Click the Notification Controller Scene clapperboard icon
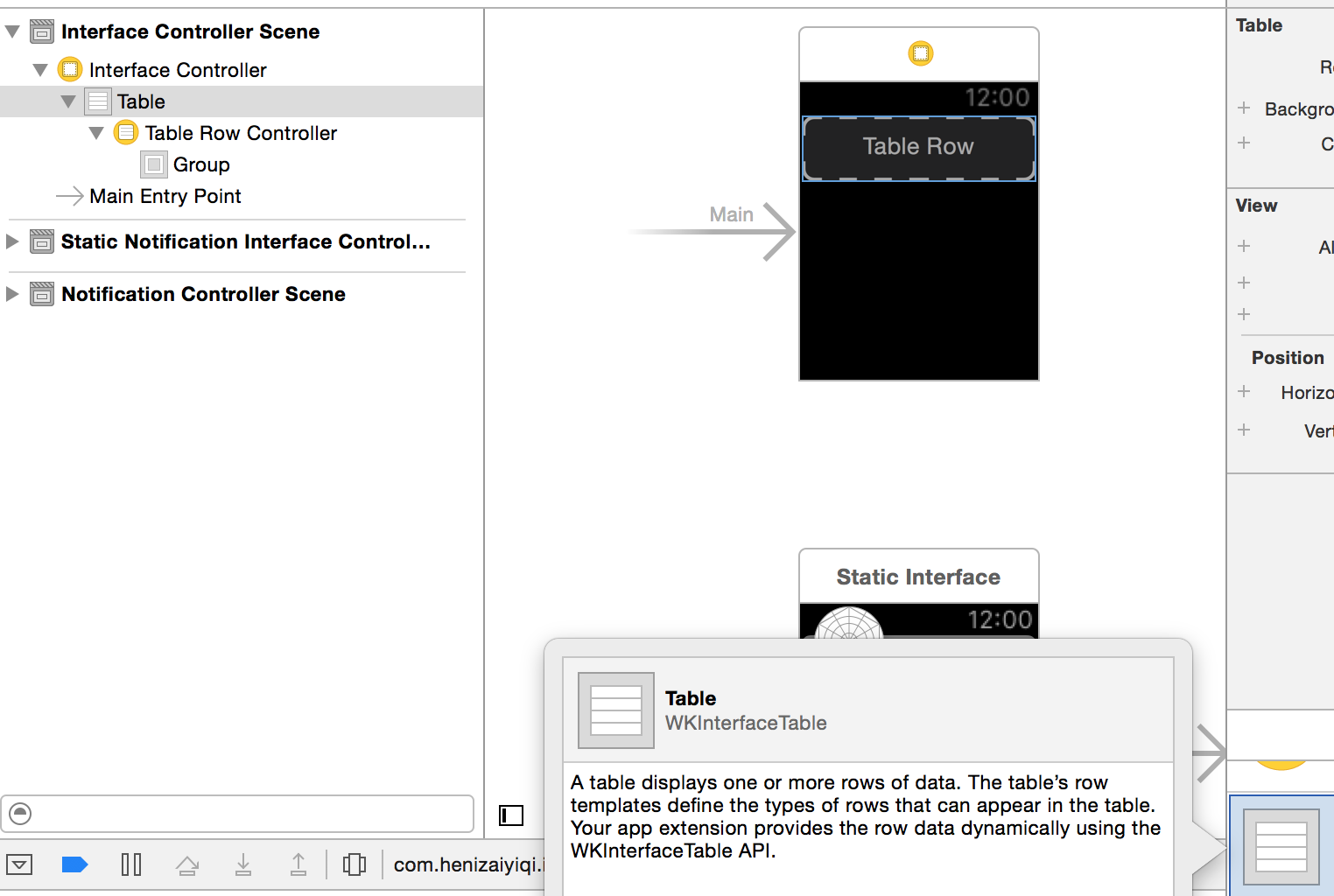Image resolution: width=1334 pixels, height=896 pixels. 41,294
